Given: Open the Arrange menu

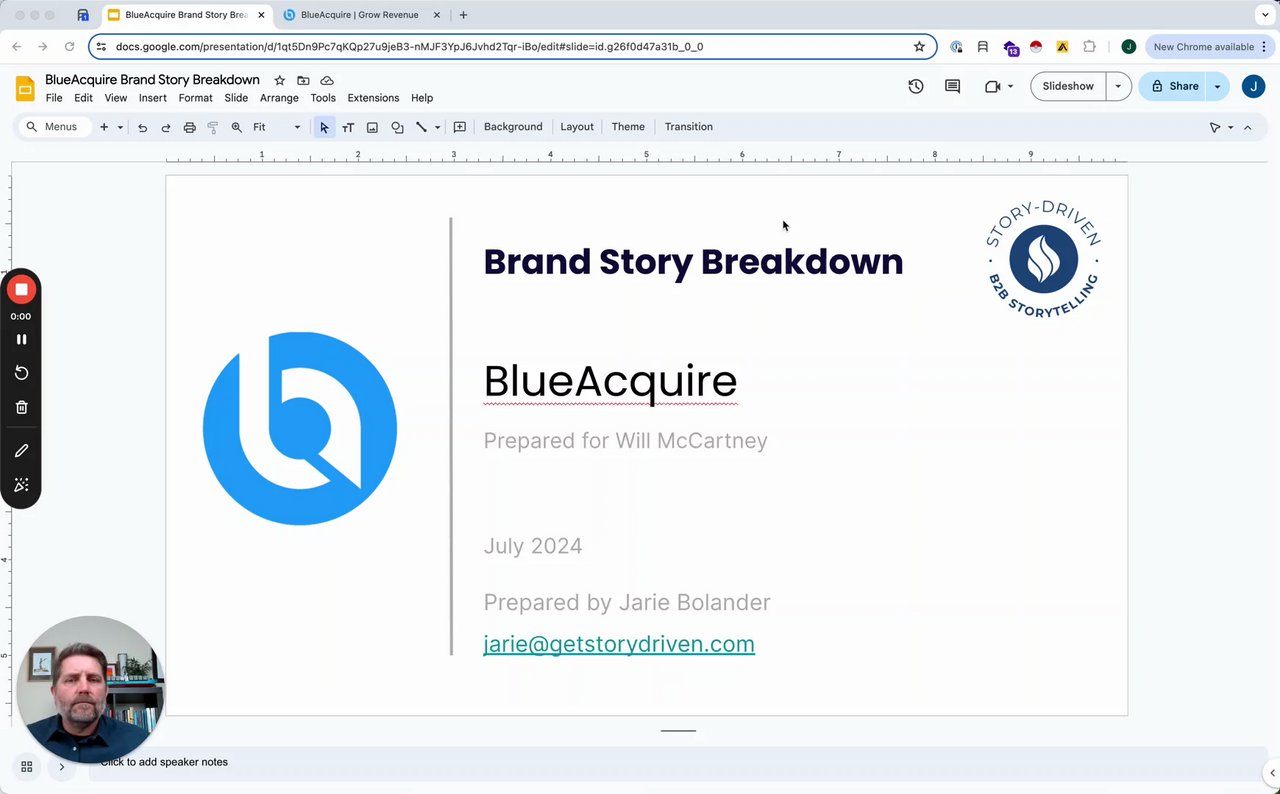Looking at the screenshot, I should click(x=279, y=98).
